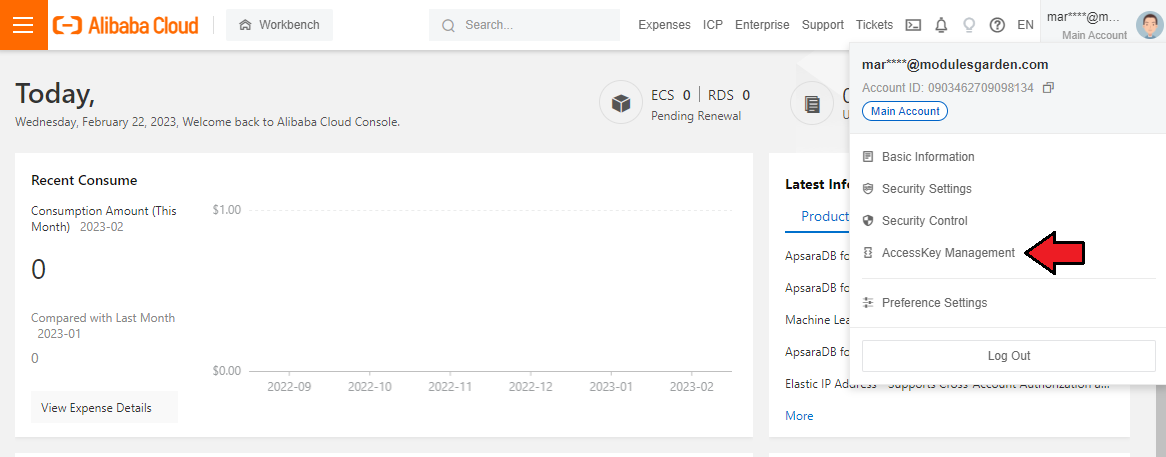Click the ECS 0 counter

pos(671,95)
